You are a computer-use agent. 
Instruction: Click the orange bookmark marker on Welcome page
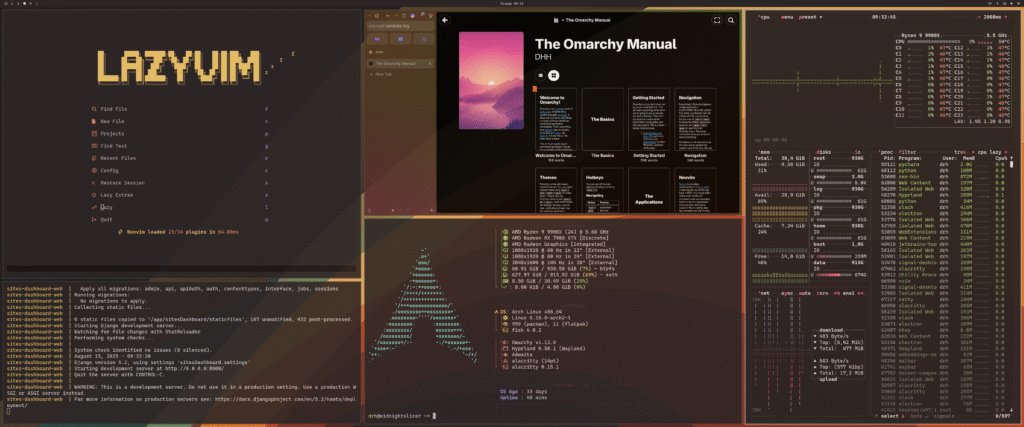click(x=534, y=89)
